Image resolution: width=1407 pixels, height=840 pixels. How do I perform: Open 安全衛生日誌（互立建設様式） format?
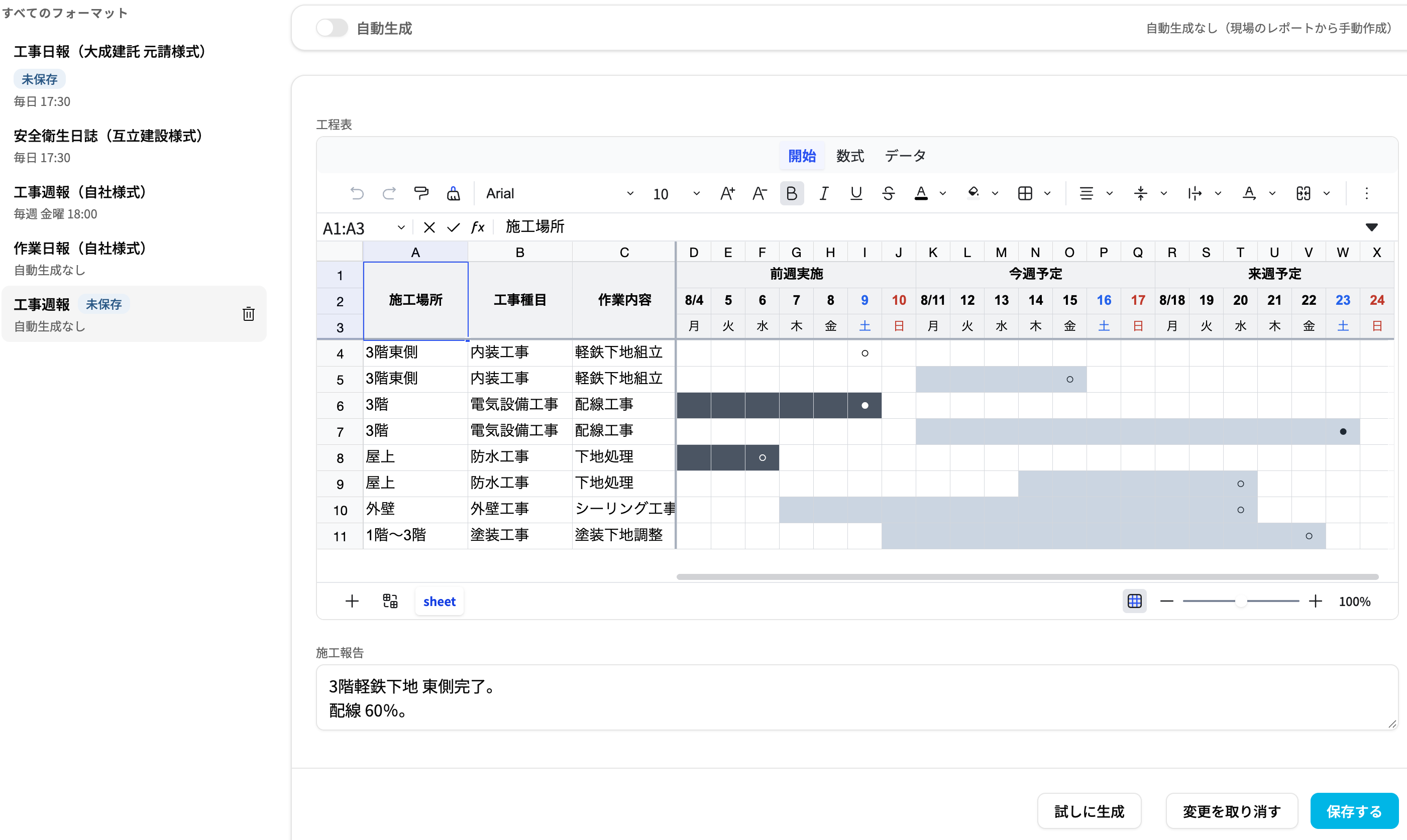[135, 146]
